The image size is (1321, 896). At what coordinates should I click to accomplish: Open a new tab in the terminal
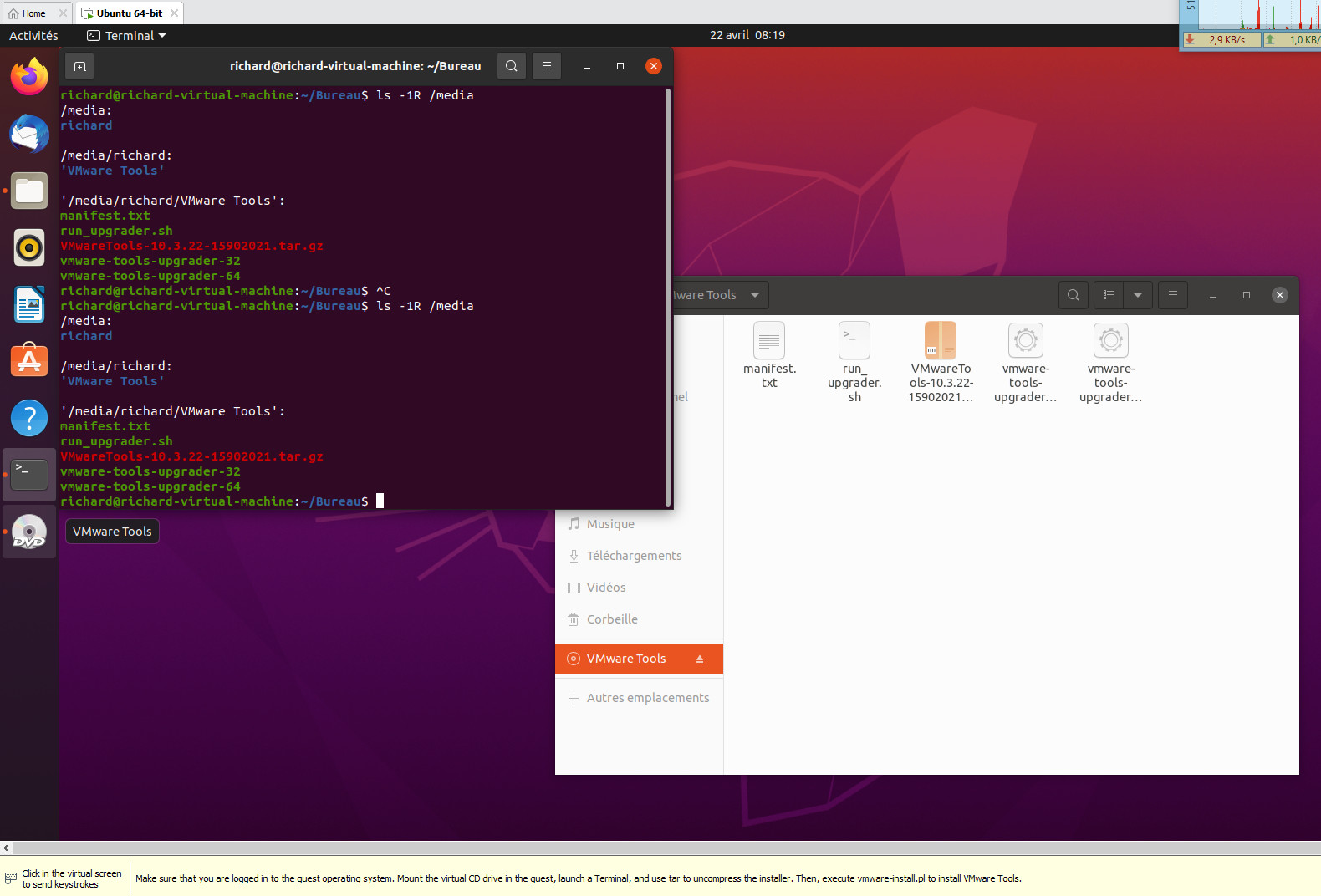[79, 66]
